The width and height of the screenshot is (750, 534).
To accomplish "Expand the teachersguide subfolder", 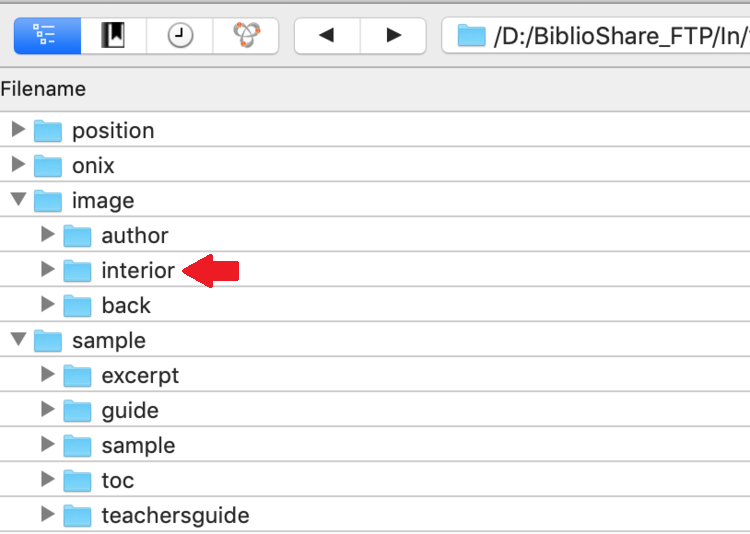I will [x=47, y=514].
